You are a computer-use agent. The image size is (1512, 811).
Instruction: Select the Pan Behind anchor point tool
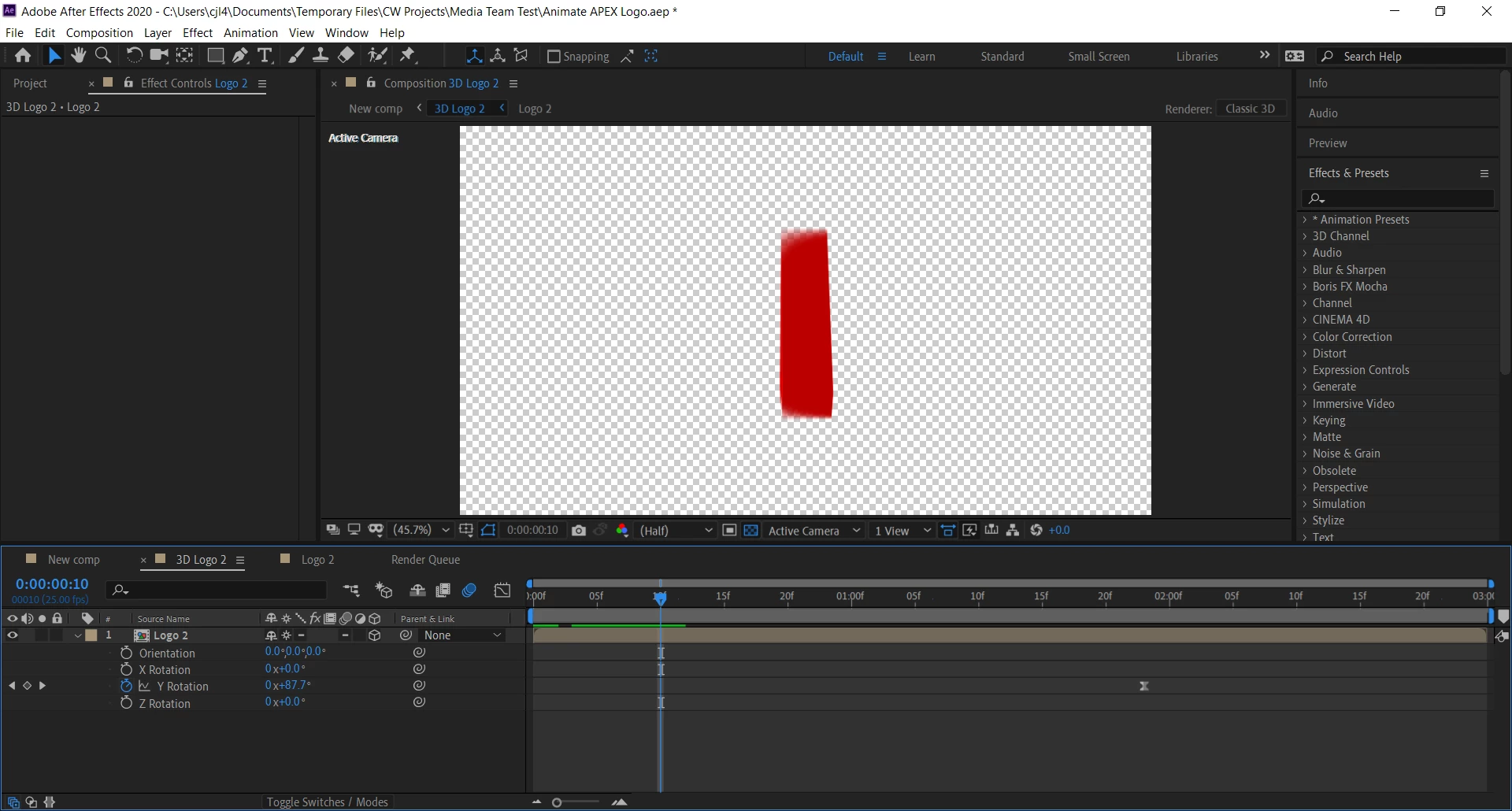(x=185, y=56)
